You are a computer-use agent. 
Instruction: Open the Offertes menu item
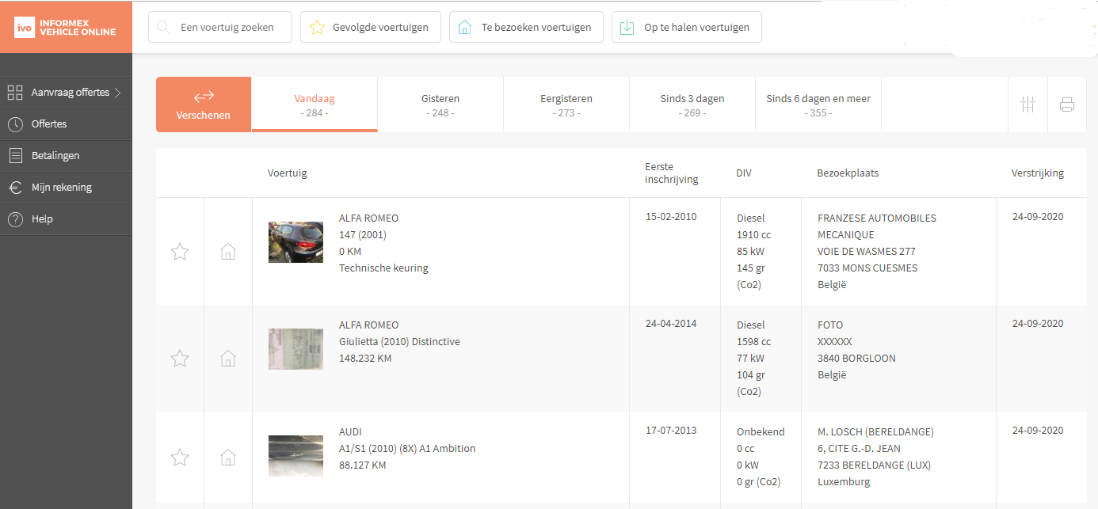point(66,125)
